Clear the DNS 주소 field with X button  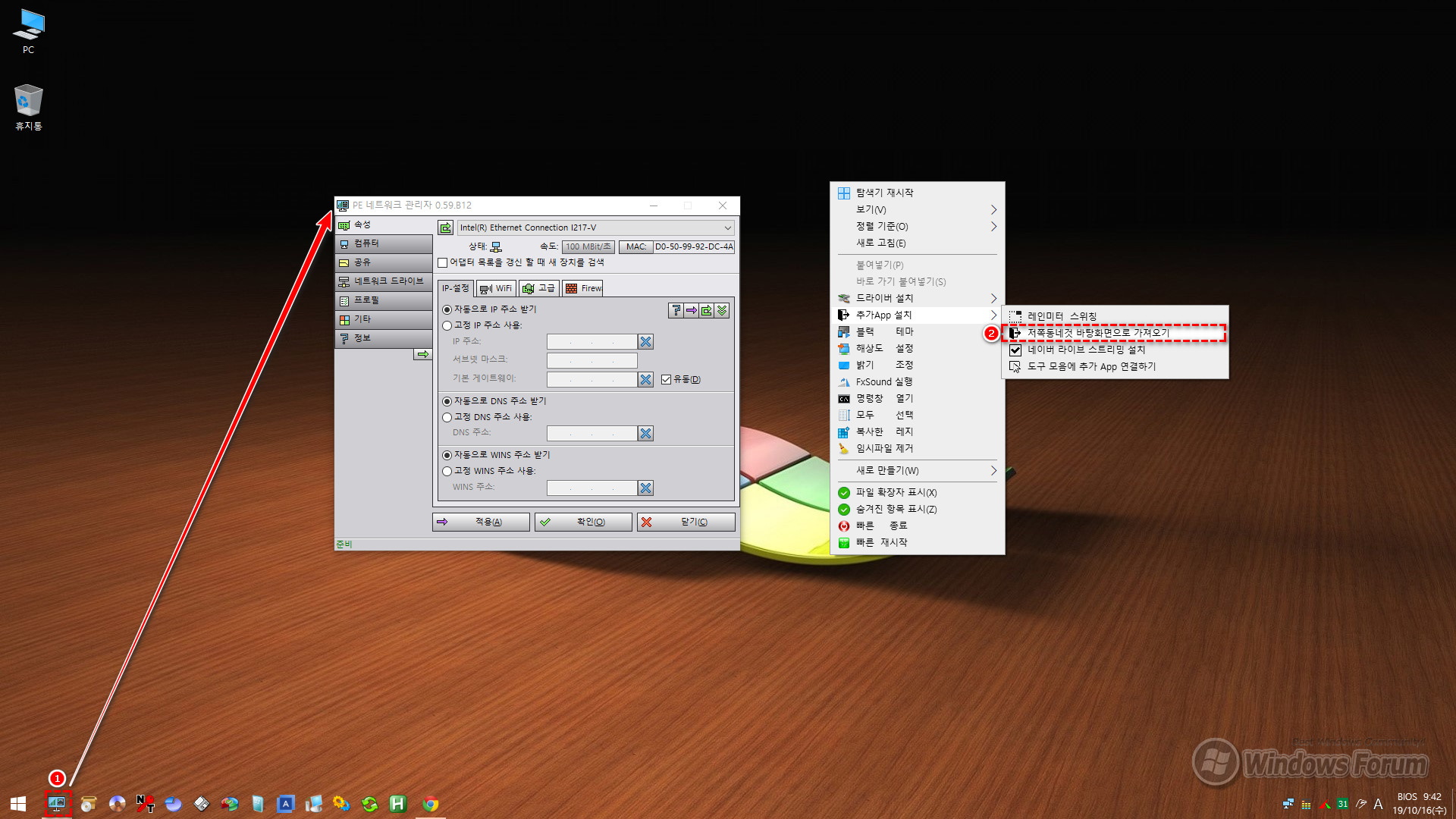coord(645,434)
